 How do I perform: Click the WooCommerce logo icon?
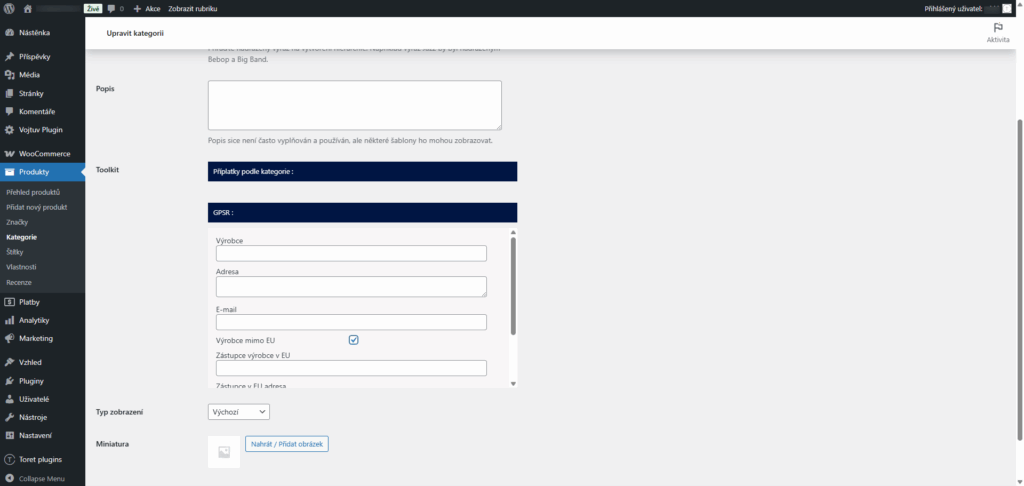9,154
